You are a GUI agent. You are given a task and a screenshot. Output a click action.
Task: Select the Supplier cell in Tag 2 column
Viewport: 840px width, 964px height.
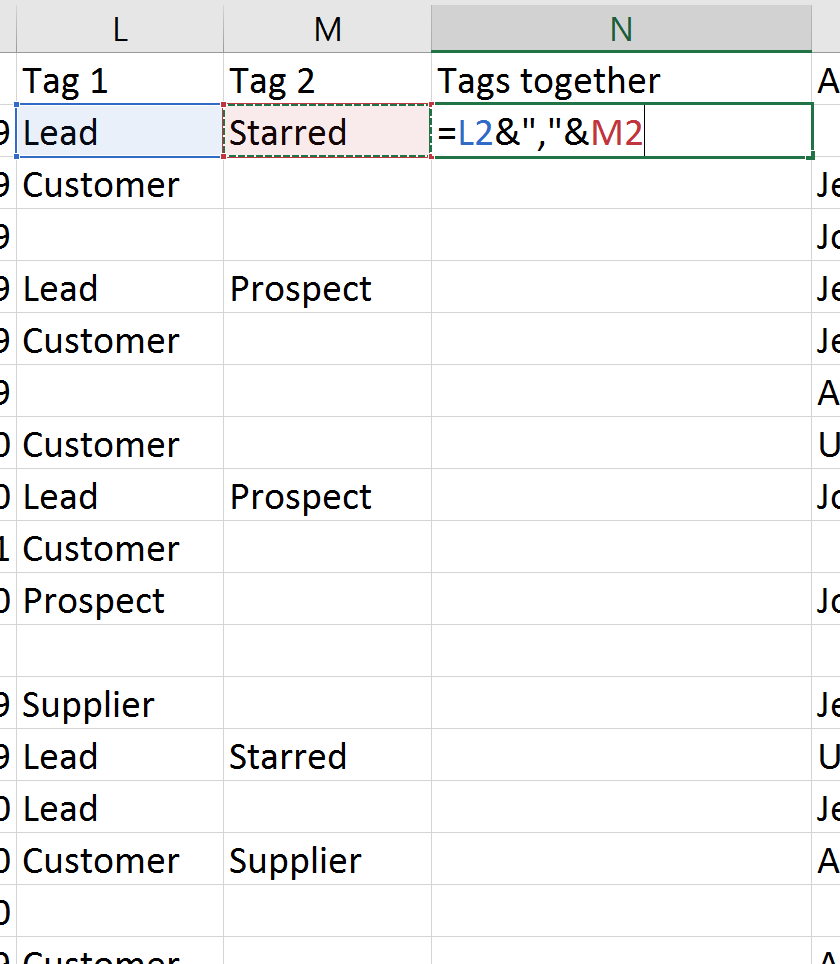(327, 860)
